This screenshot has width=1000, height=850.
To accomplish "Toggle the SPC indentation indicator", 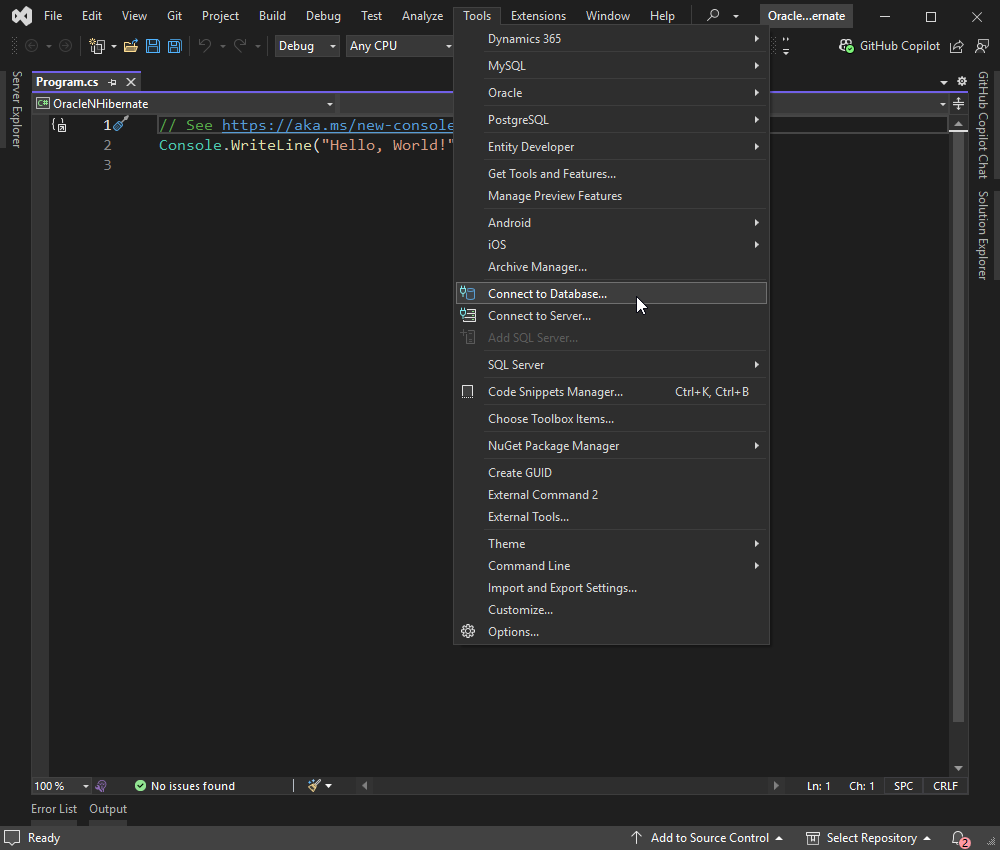I will coord(903,786).
